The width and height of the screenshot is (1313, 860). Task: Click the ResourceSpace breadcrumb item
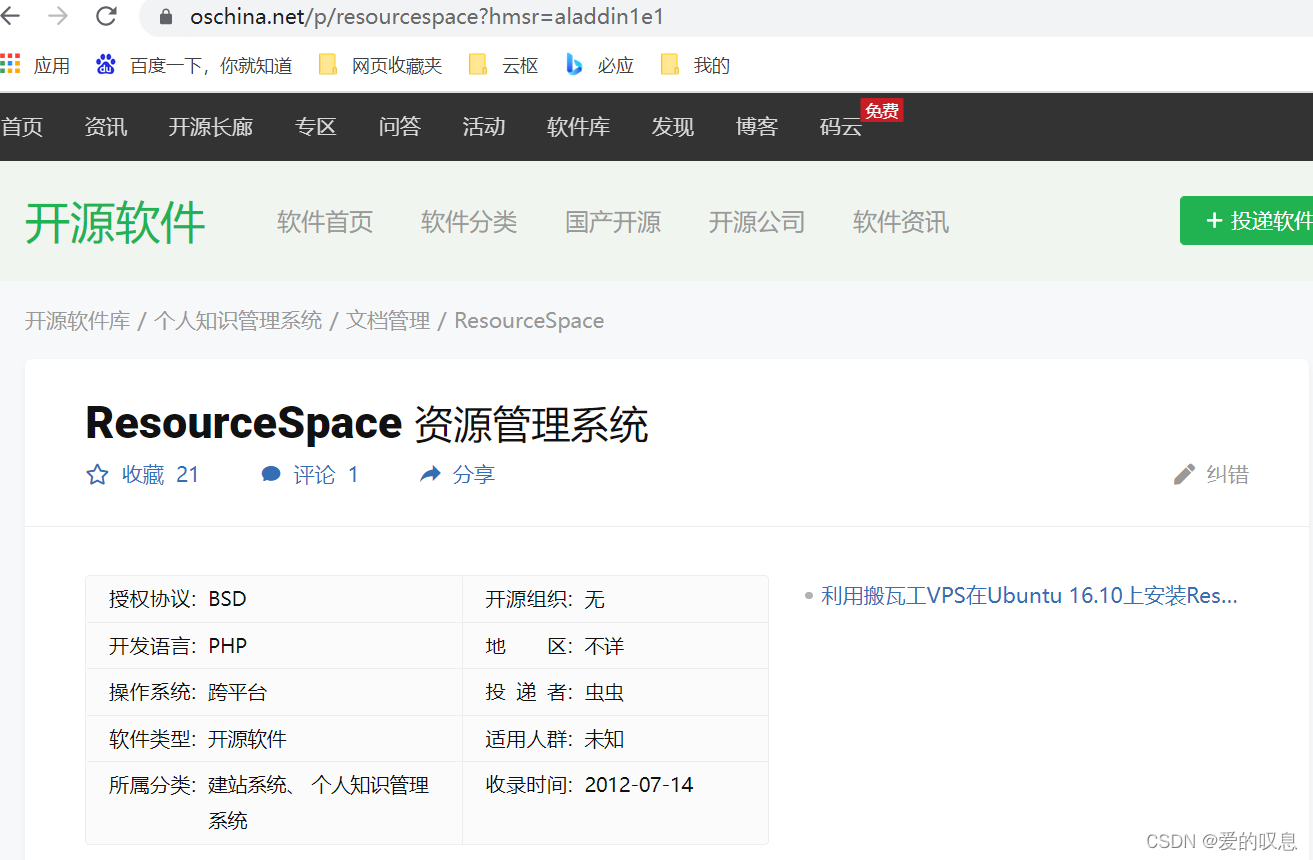529,321
